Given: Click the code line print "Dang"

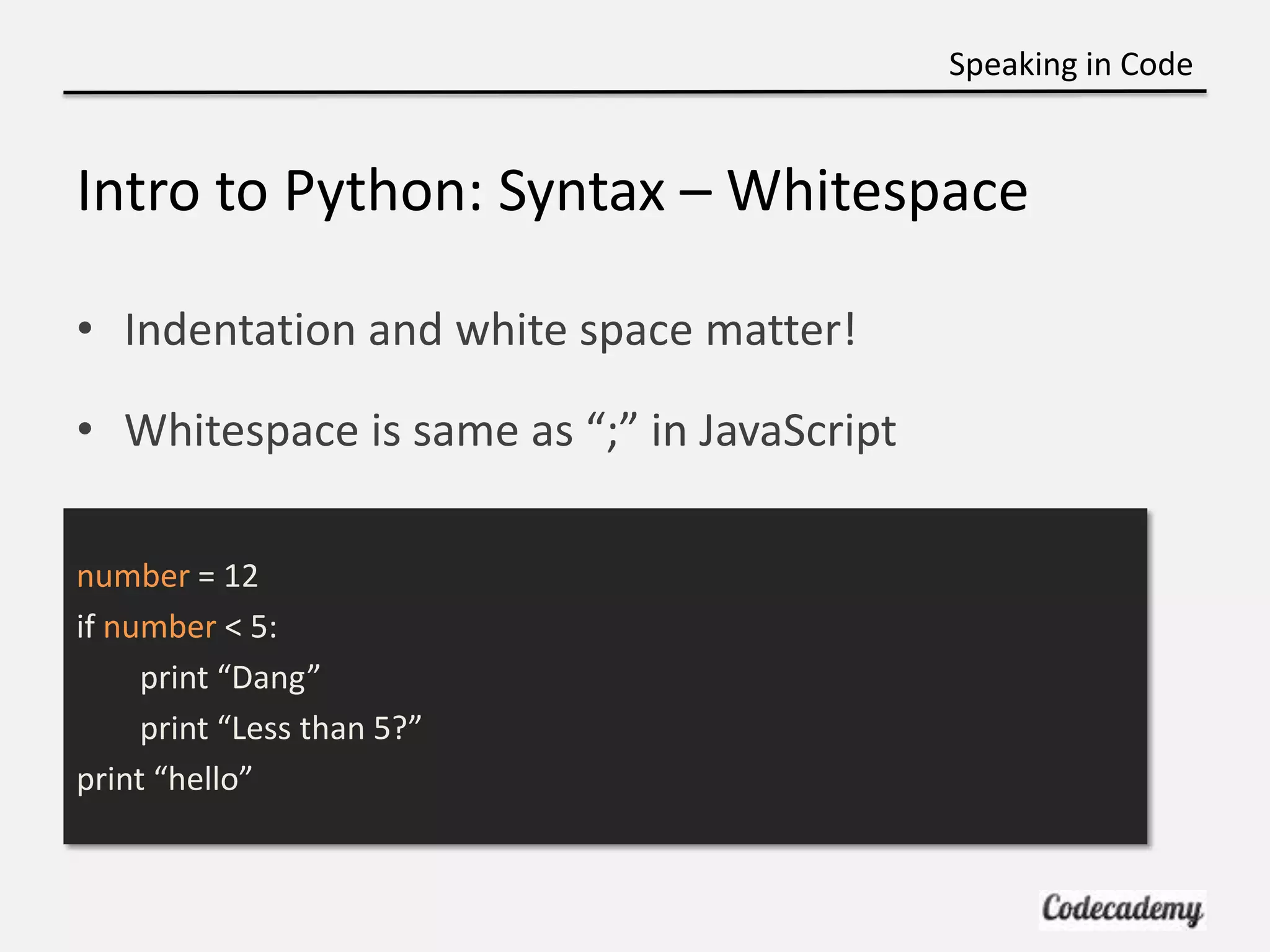Looking at the screenshot, I should tap(230, 678).
